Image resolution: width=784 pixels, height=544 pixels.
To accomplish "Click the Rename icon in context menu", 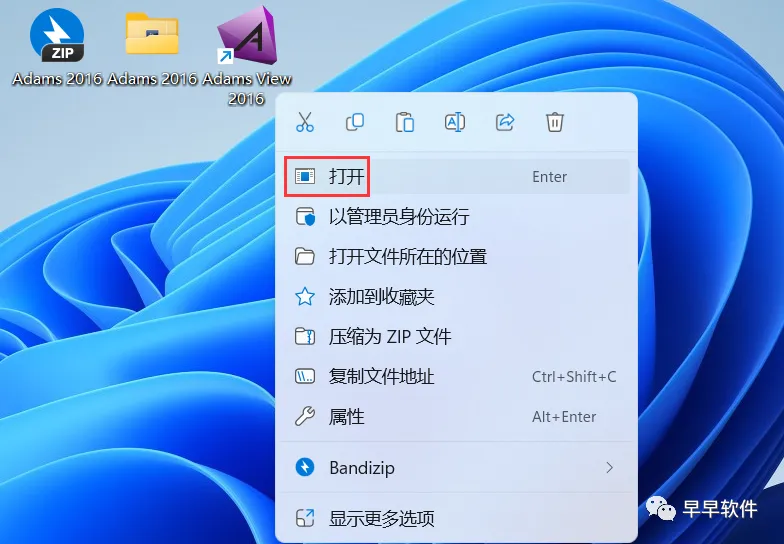I will tap(454, 122).
